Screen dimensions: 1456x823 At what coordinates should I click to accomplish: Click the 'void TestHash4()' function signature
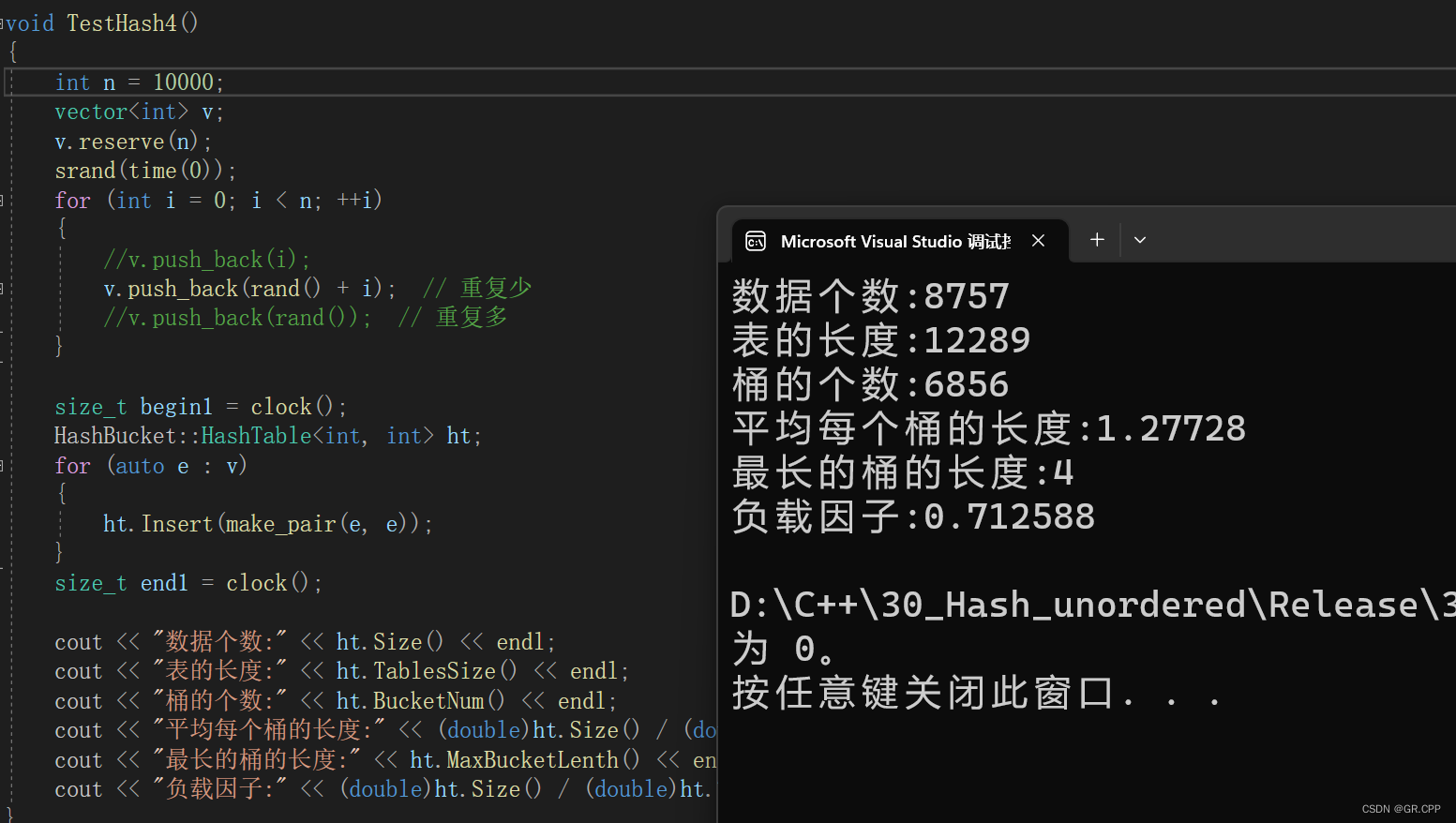(102, 22)
